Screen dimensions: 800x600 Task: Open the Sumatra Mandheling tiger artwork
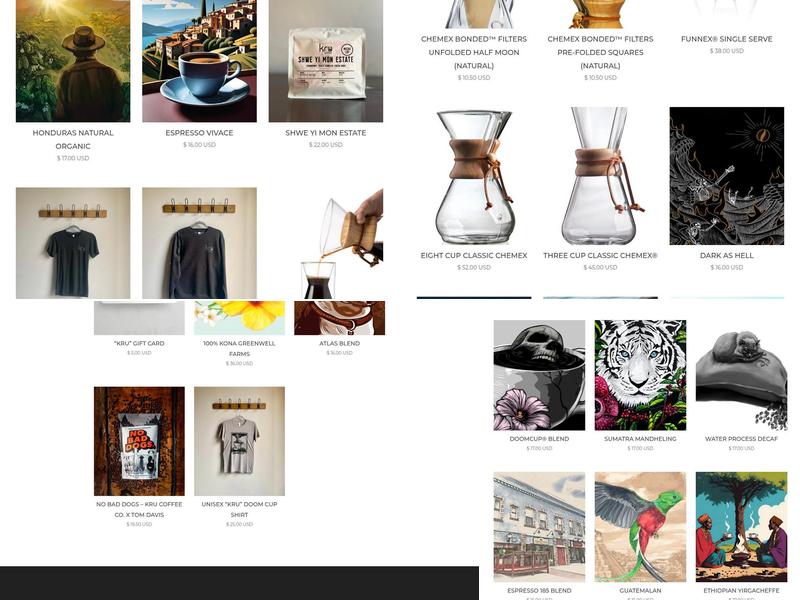pos(640,375)
